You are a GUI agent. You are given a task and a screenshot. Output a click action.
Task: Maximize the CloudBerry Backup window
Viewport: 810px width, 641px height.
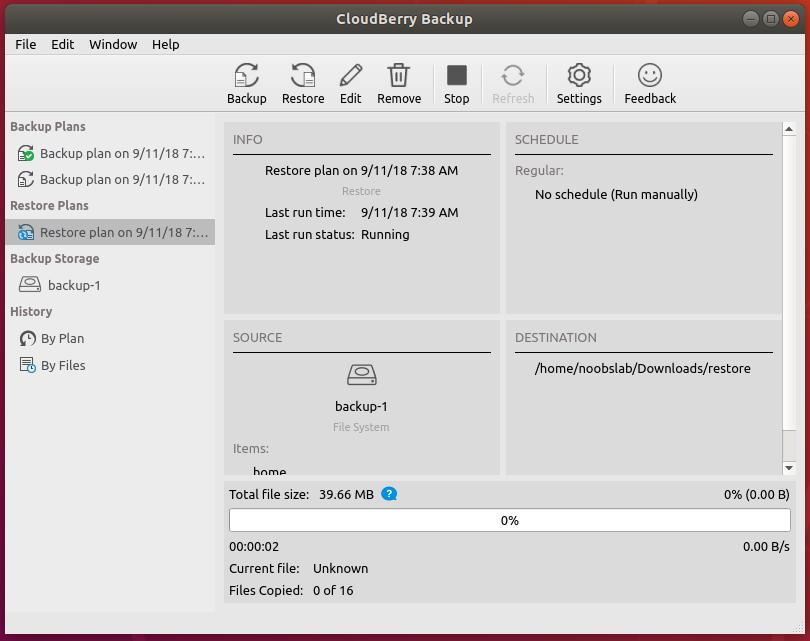[770, 19]
